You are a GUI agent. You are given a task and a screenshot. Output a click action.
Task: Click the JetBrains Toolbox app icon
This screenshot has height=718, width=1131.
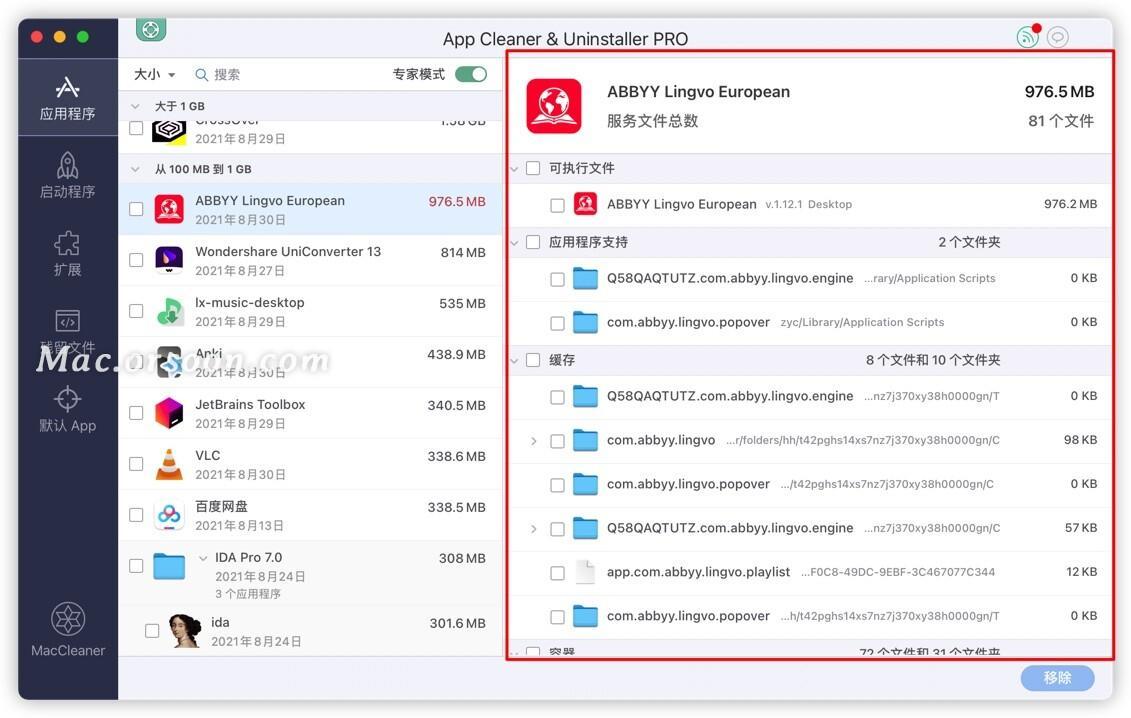pos(168,412)
